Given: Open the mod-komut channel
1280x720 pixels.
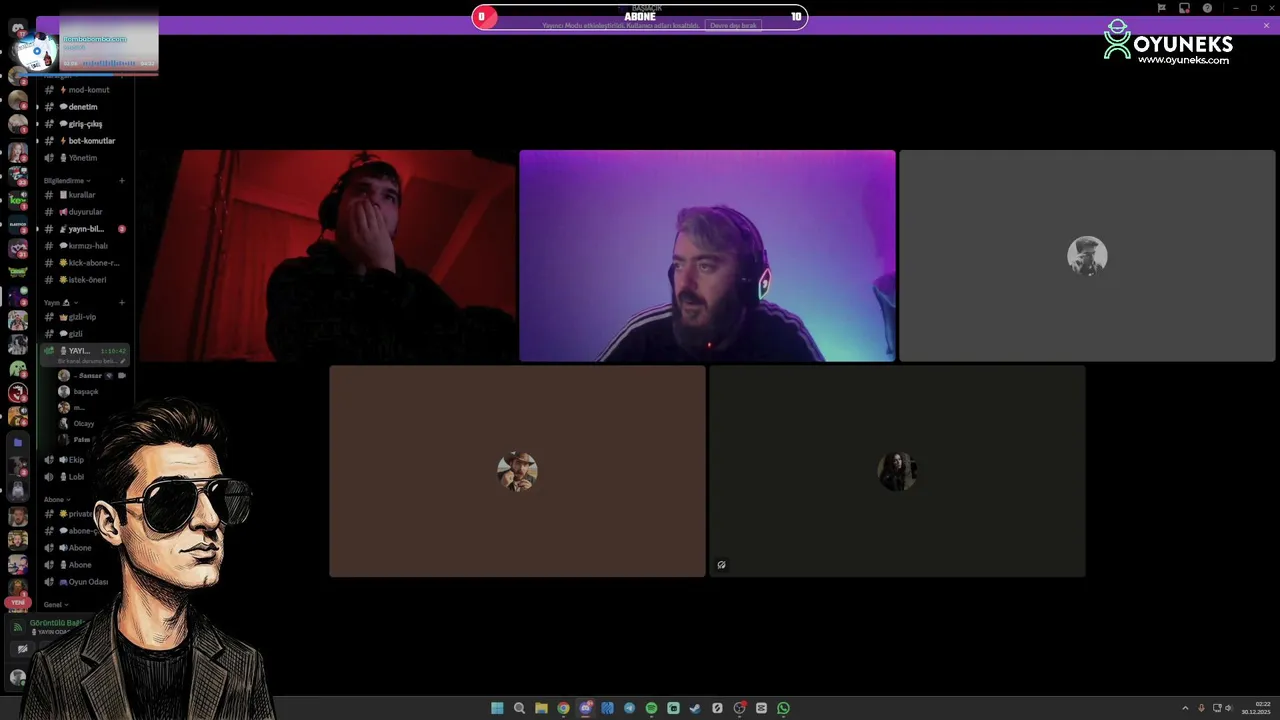Looking at the screenshot, I should pyautogui.click(x=84, y=90).
